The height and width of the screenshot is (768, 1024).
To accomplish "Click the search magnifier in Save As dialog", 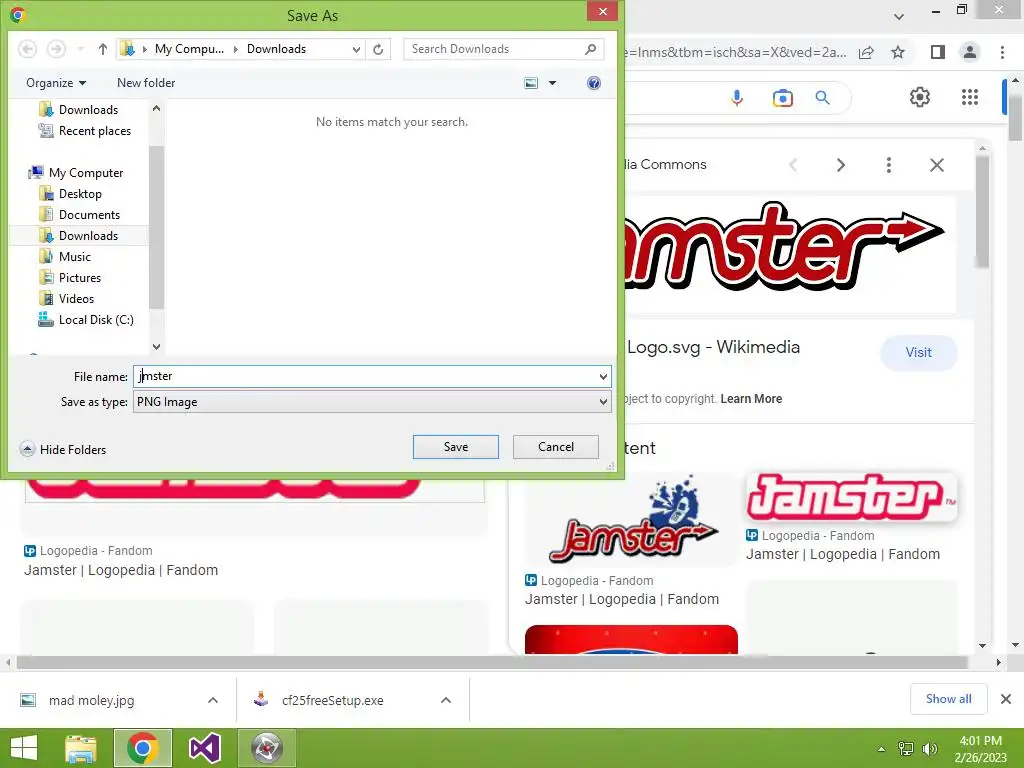I will [590, 49].
